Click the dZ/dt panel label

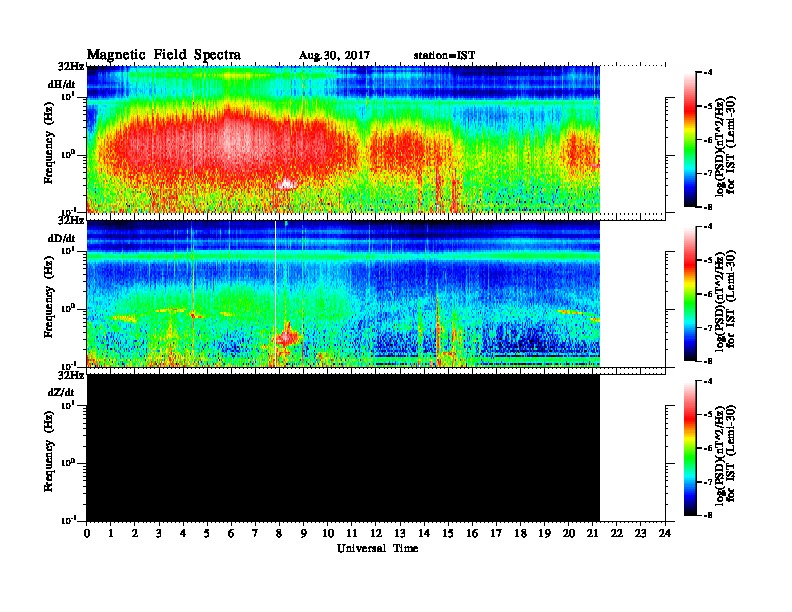(x=61, y=392)
